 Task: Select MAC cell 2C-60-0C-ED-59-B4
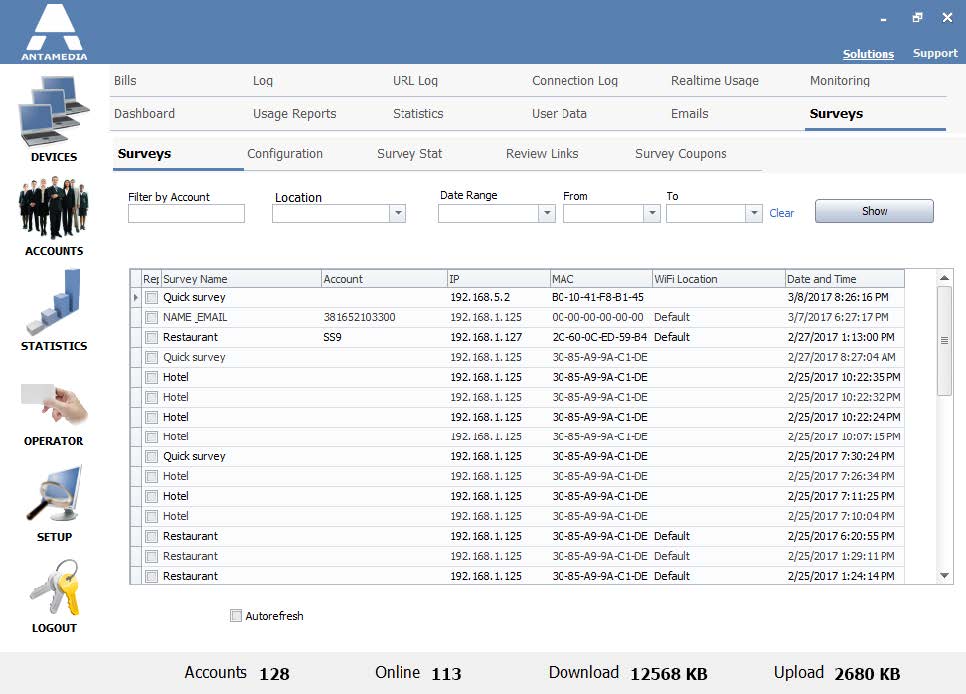(599, 338)
